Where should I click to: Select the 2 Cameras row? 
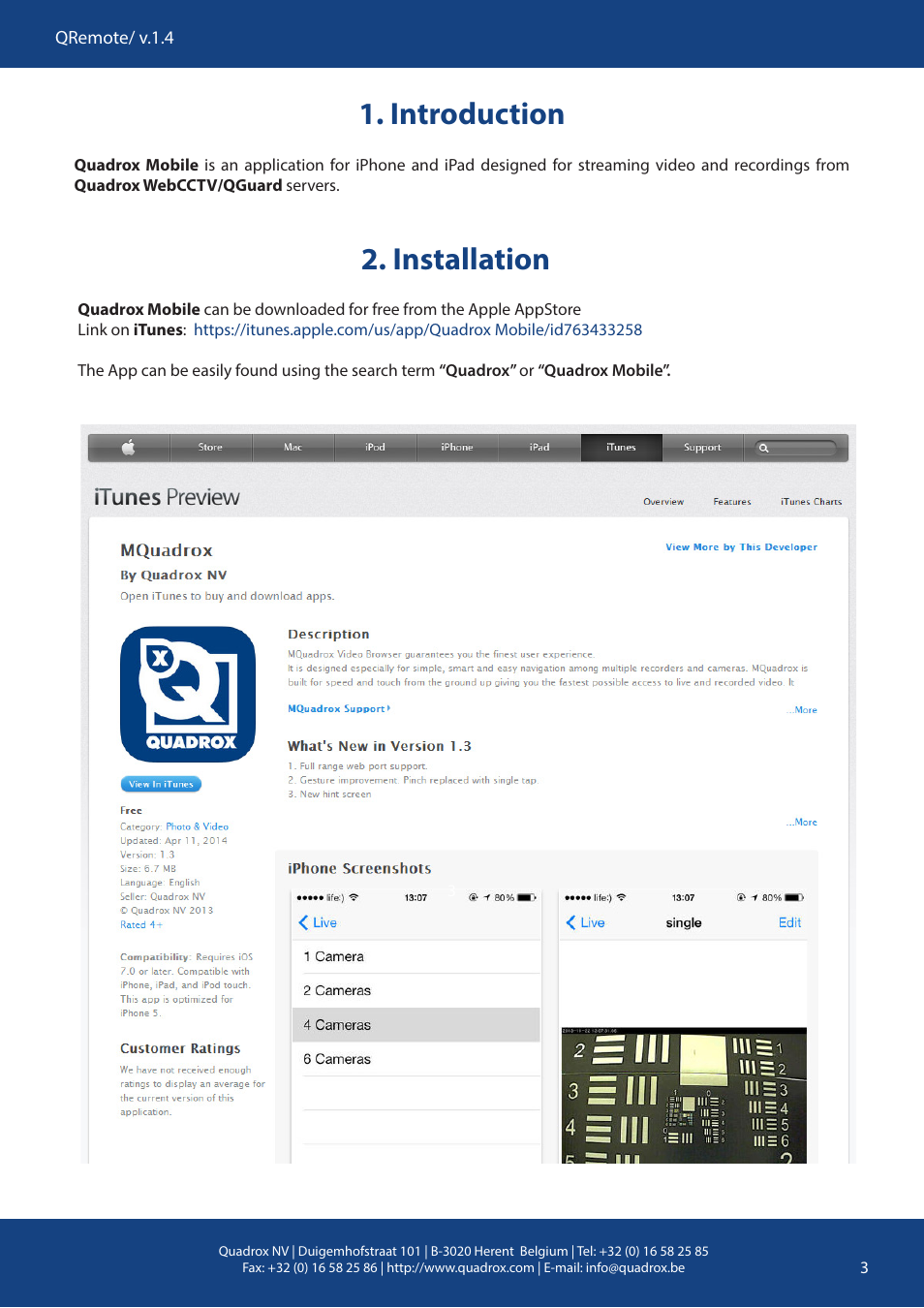tap(416, 990)
